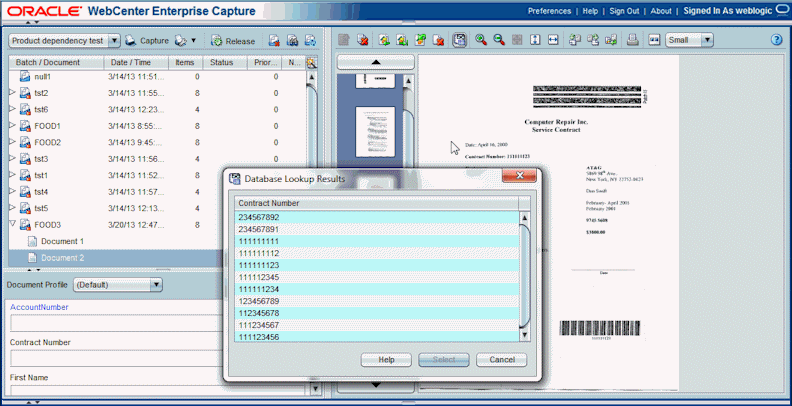Open Preferences in the top bar
This screenshot has height=406, width=792.
550,11
